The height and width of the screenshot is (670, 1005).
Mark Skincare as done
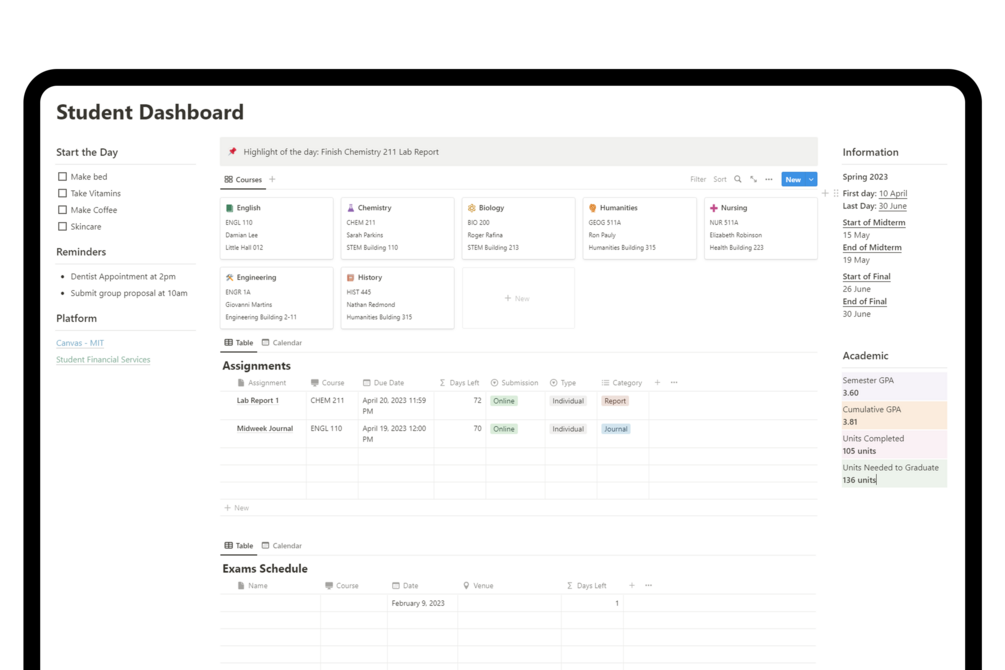coord(62,226)
